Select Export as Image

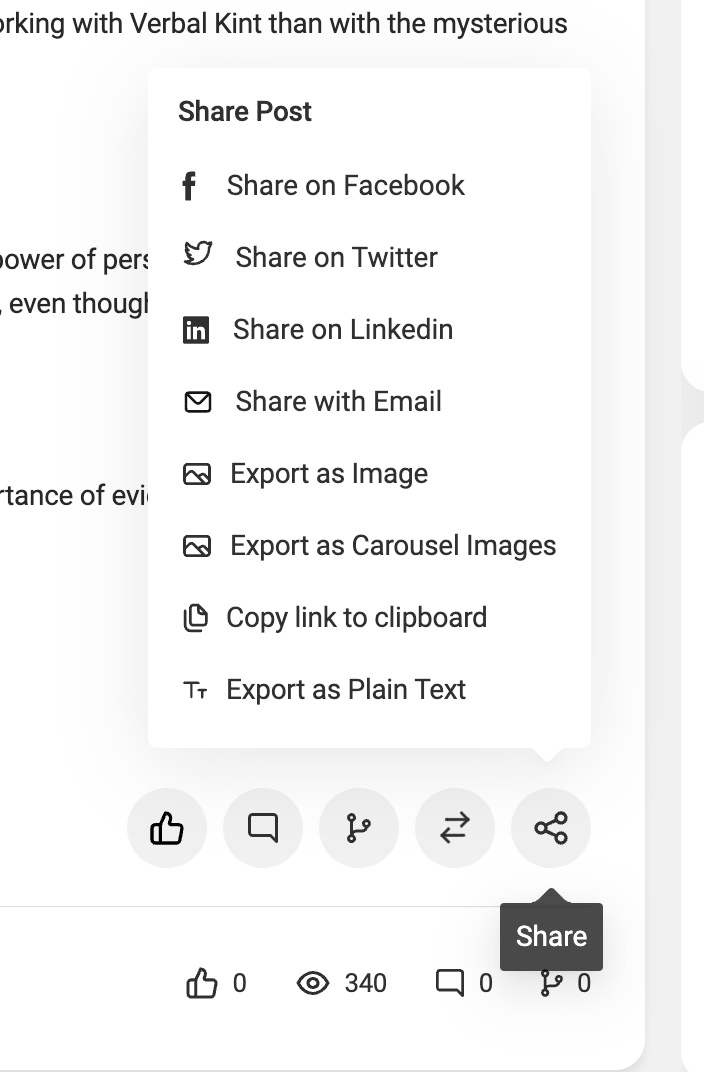[x=328, y=473]
